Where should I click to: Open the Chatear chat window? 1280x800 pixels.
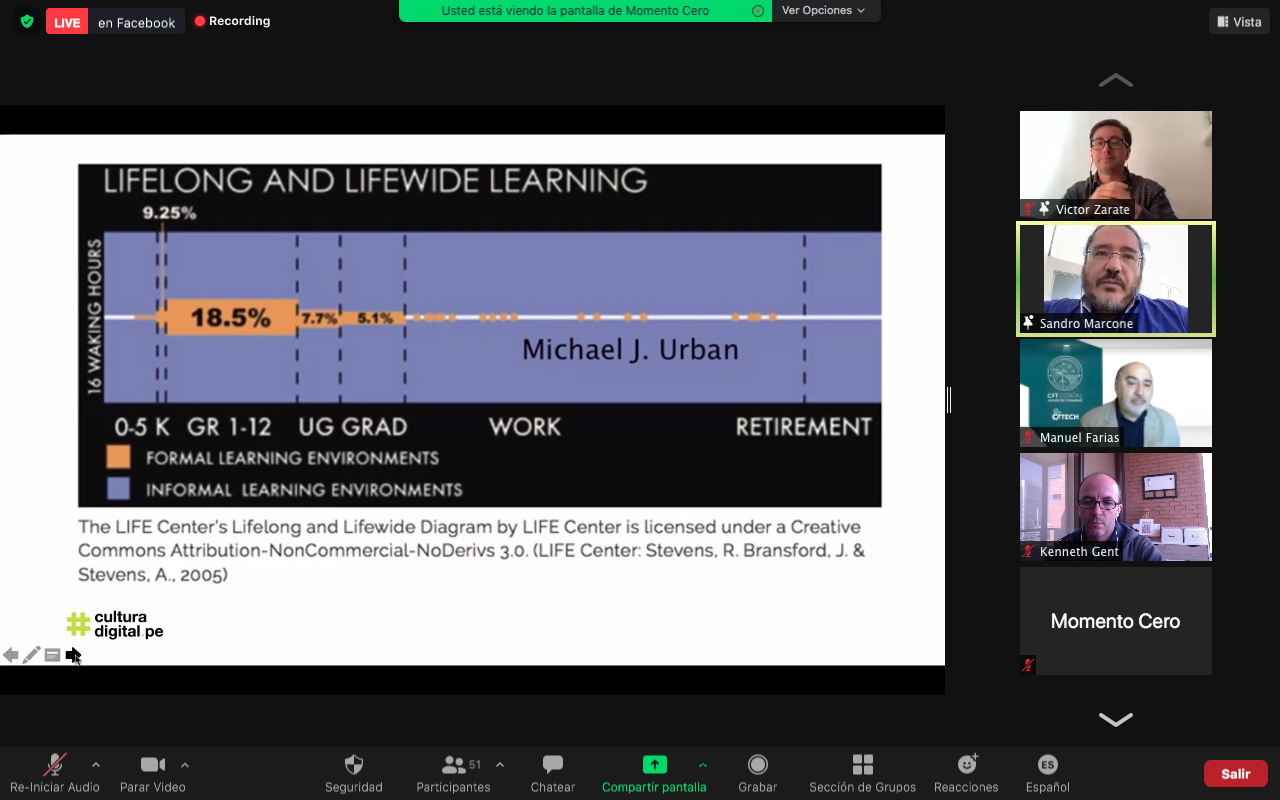coord(552,765)
